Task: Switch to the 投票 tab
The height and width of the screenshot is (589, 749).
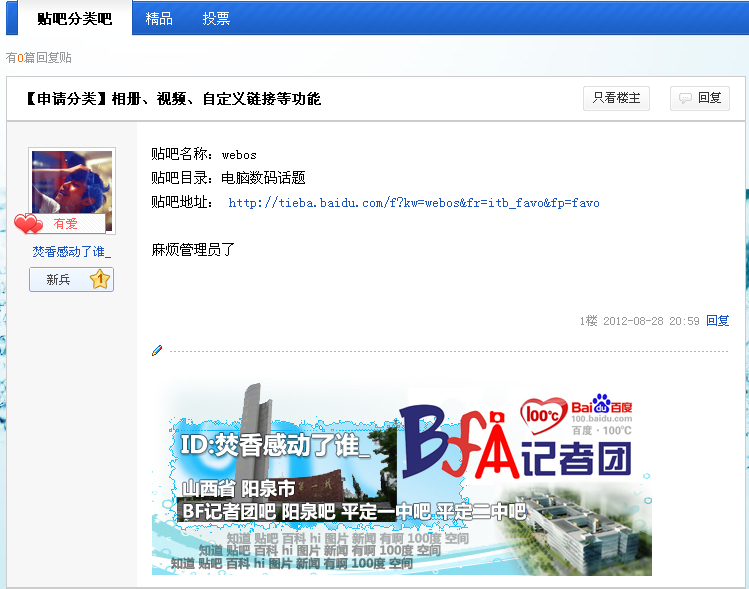Action: pos(216,18)
